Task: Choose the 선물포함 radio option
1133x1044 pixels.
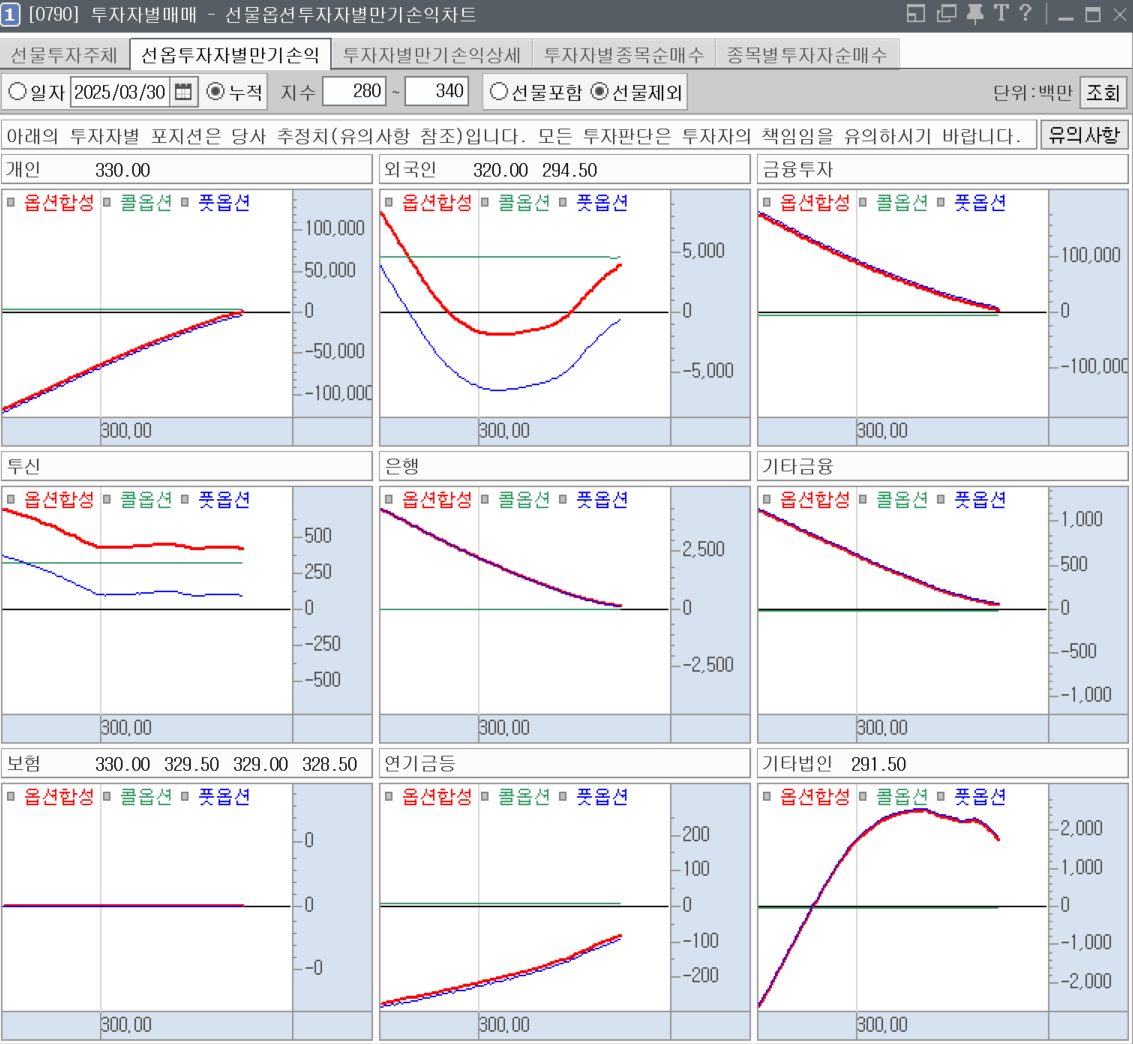Action: click(498, 93)
